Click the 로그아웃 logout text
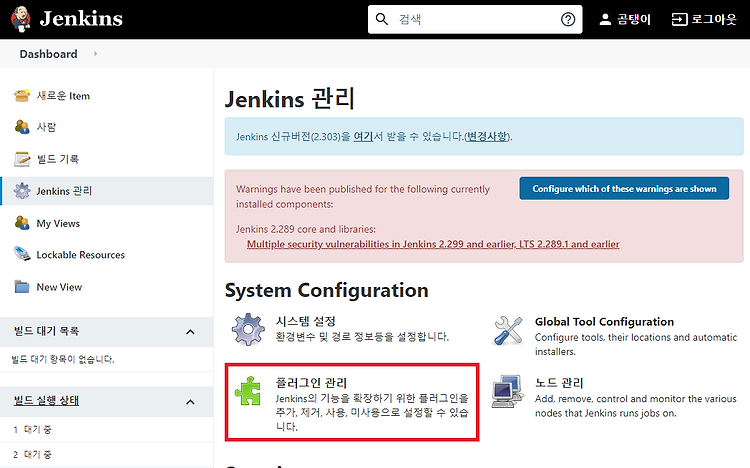The height and width of the screenshot is (468, 750). point(714,19)
